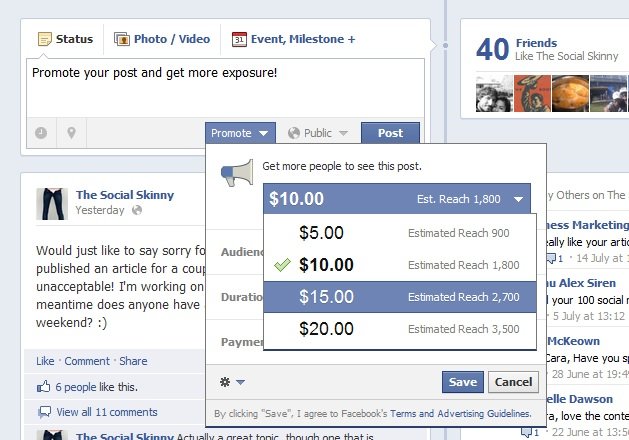629x440 pixels.
Task: Click the thumbs-up icon beside 6 people
Action: [43, 386]
